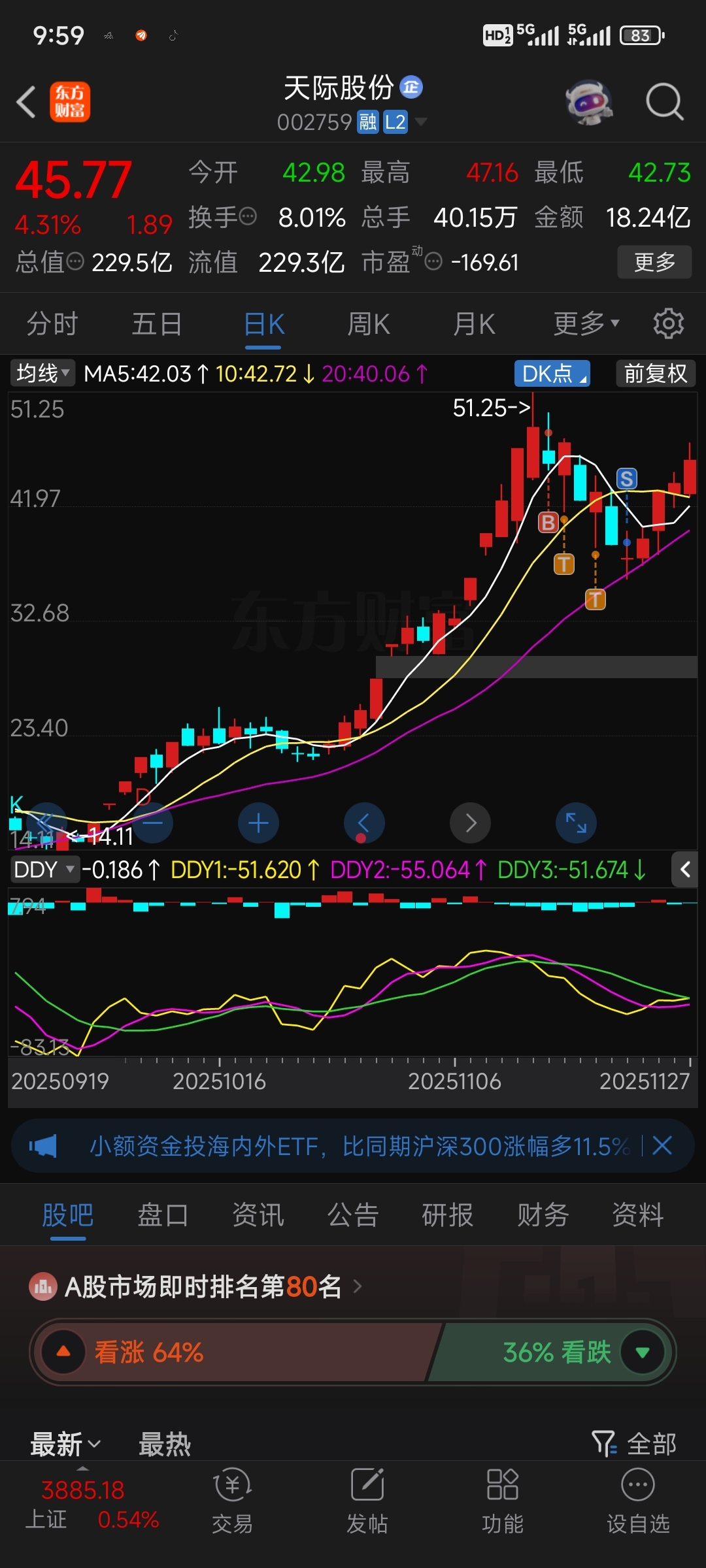Image resolution: width=706 pixels, height=1568 pixels.
Task: Move chart left with arrow button
Action: (364, 823)
